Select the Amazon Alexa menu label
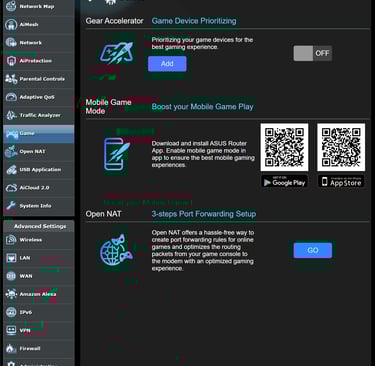 click(x=38, y=294)
